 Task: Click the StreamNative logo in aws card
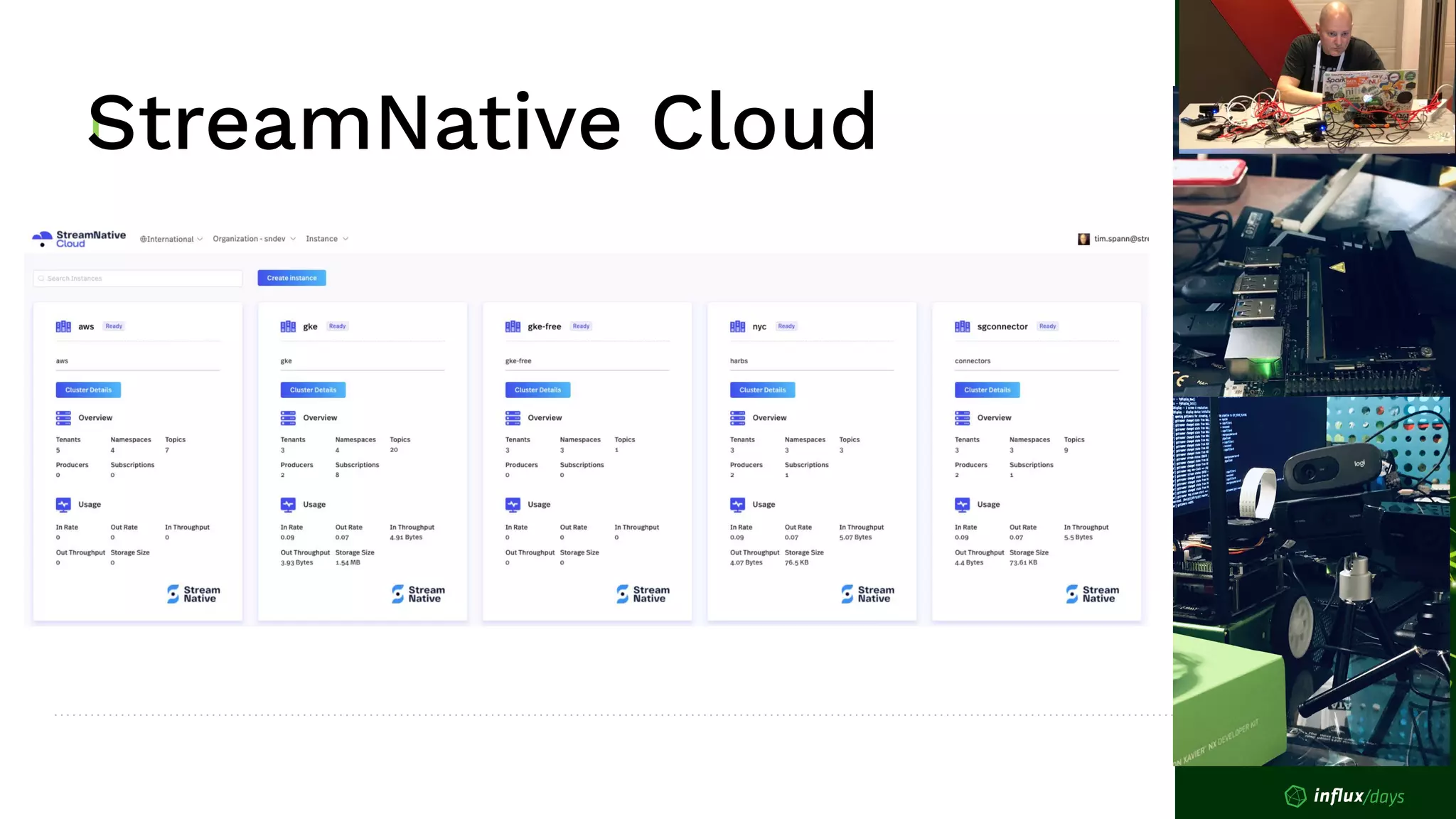pos(193,594)
